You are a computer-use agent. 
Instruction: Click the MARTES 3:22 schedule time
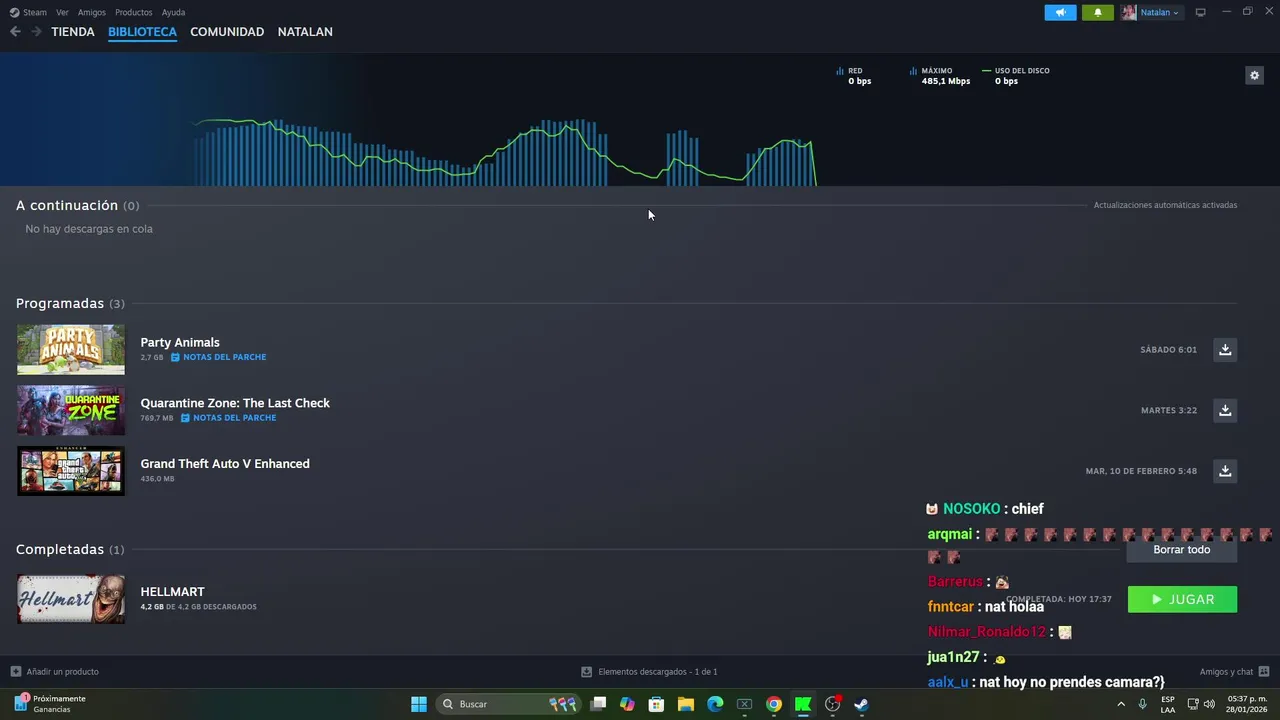click(1169, 410)
